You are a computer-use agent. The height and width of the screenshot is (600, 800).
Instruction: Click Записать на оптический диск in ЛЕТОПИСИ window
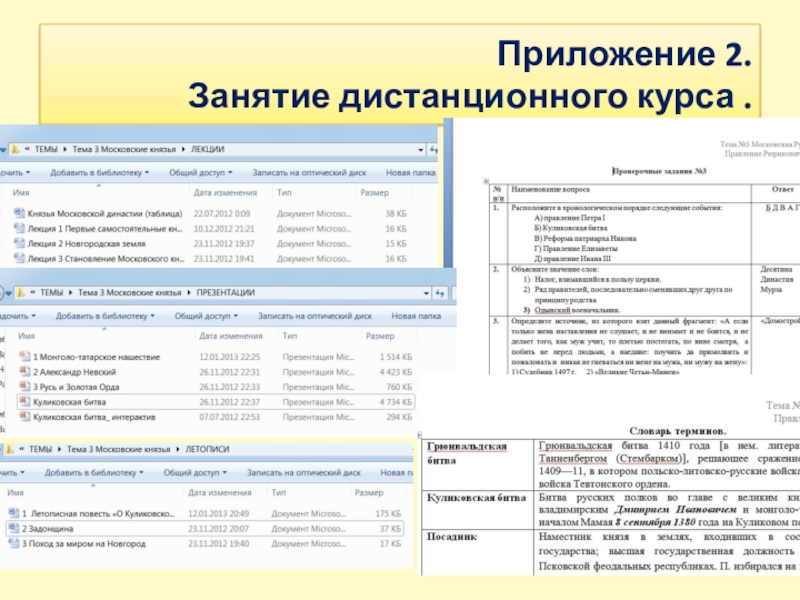(x=304, y=472)
